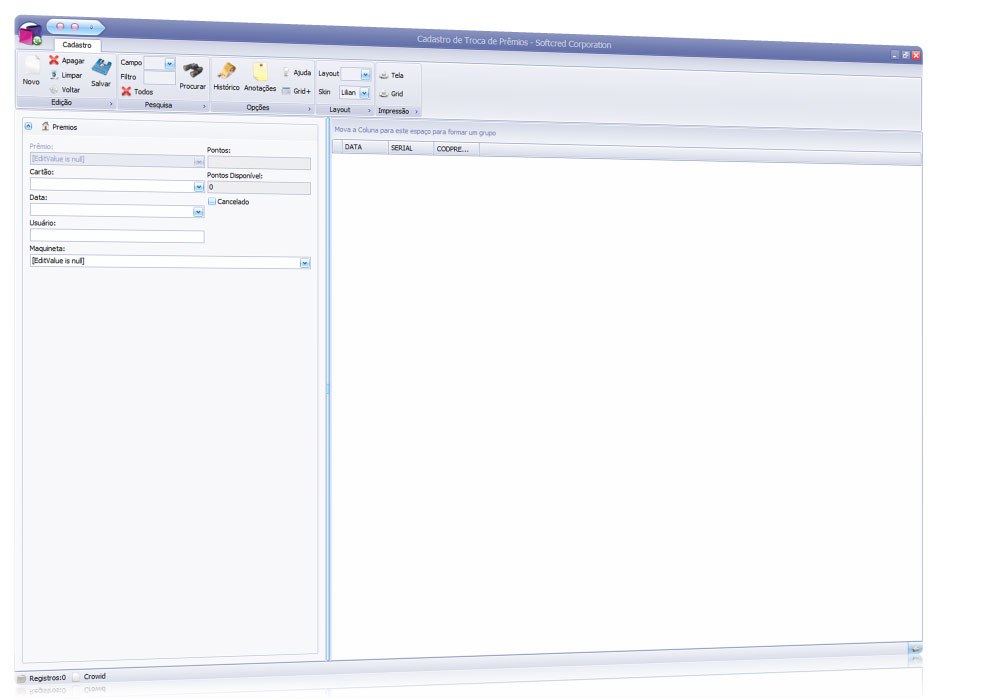The image size is (982, 700).
Task: Click the Novo blank page icon
Action: [x=31, y=65]
